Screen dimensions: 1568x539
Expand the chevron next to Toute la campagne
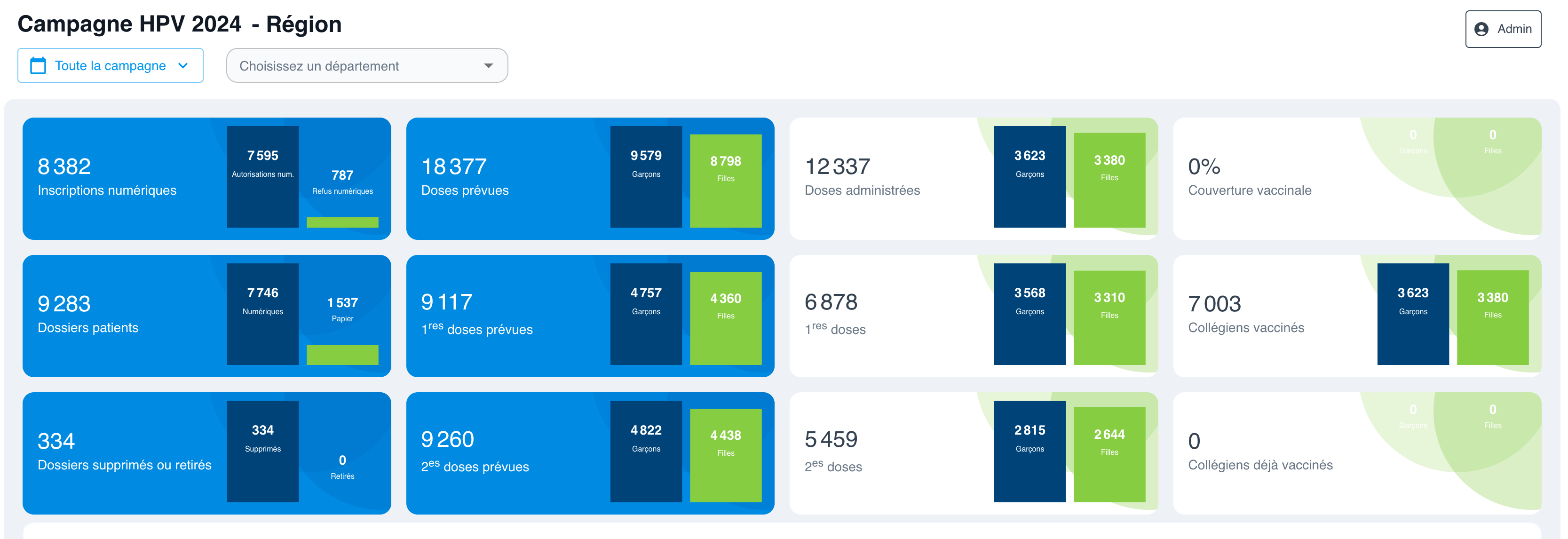tap(182, 66)
